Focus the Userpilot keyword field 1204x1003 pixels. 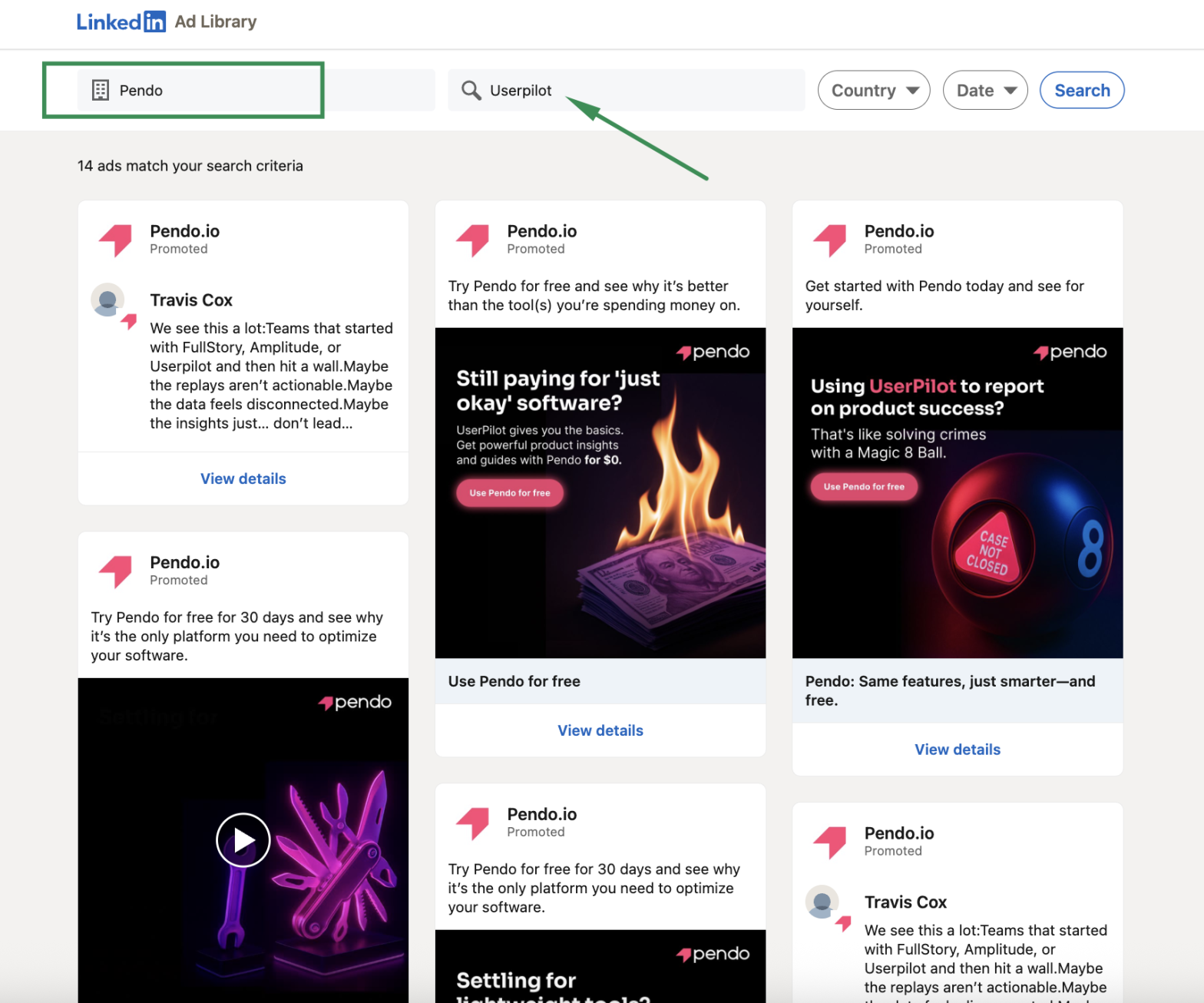click(627, 90)
